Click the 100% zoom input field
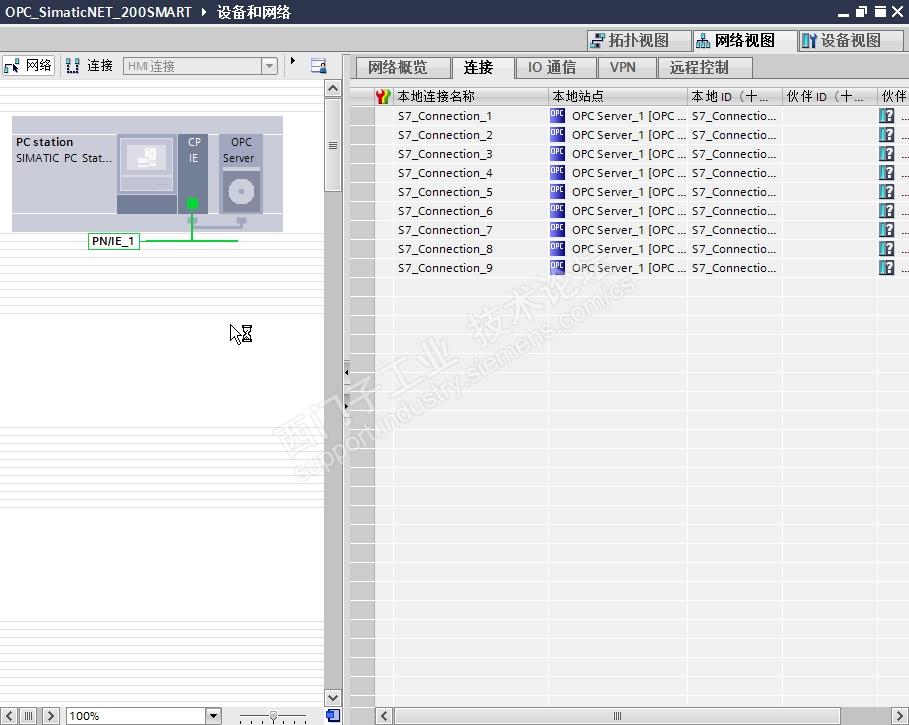Image resolution: width=909 pixels, height=725 pixels. pyautogui.click(x=136, y=716)
